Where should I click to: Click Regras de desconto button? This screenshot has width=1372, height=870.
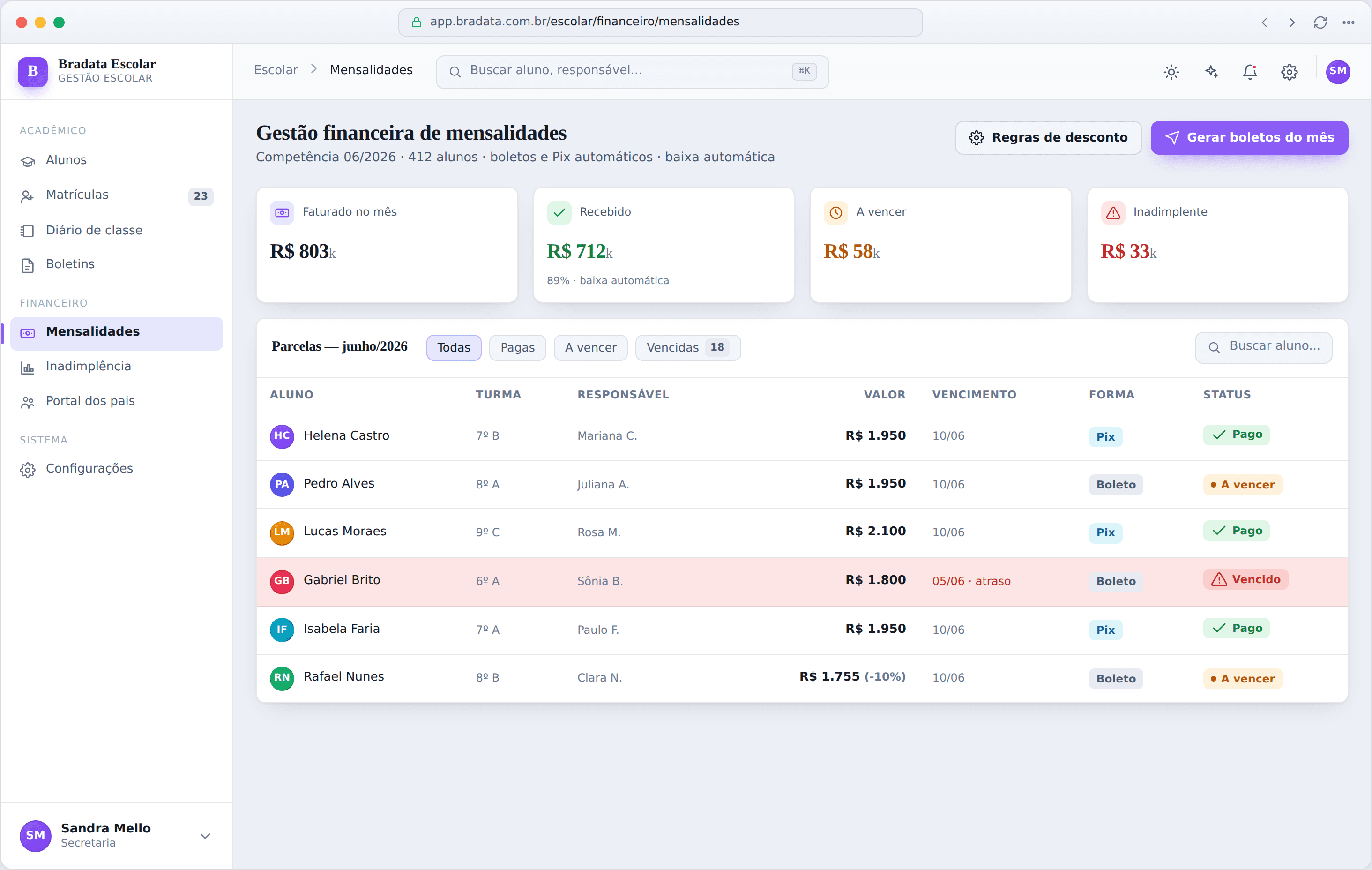tap(1048, 137)
